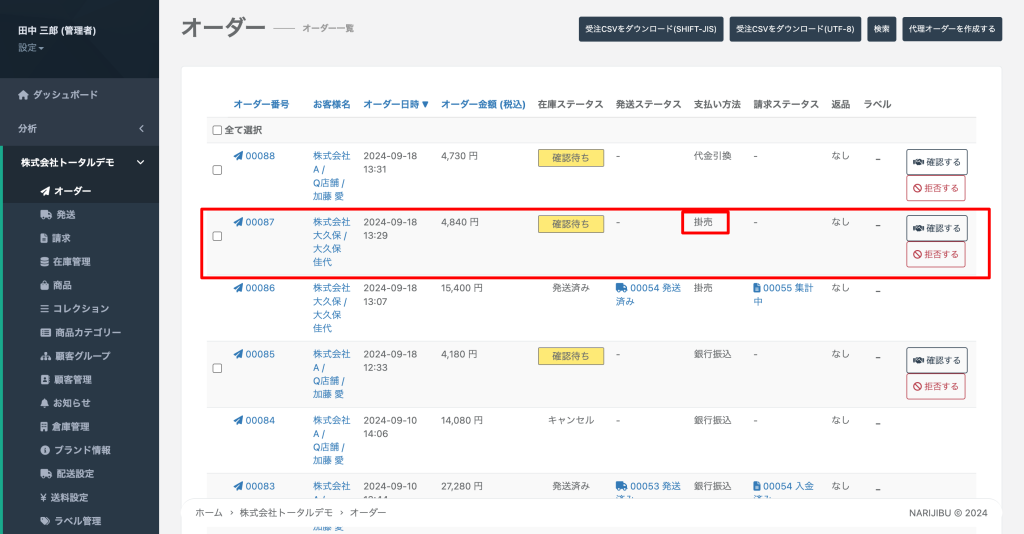Click paper plane icon next to order 00088

tap(238, 156)
